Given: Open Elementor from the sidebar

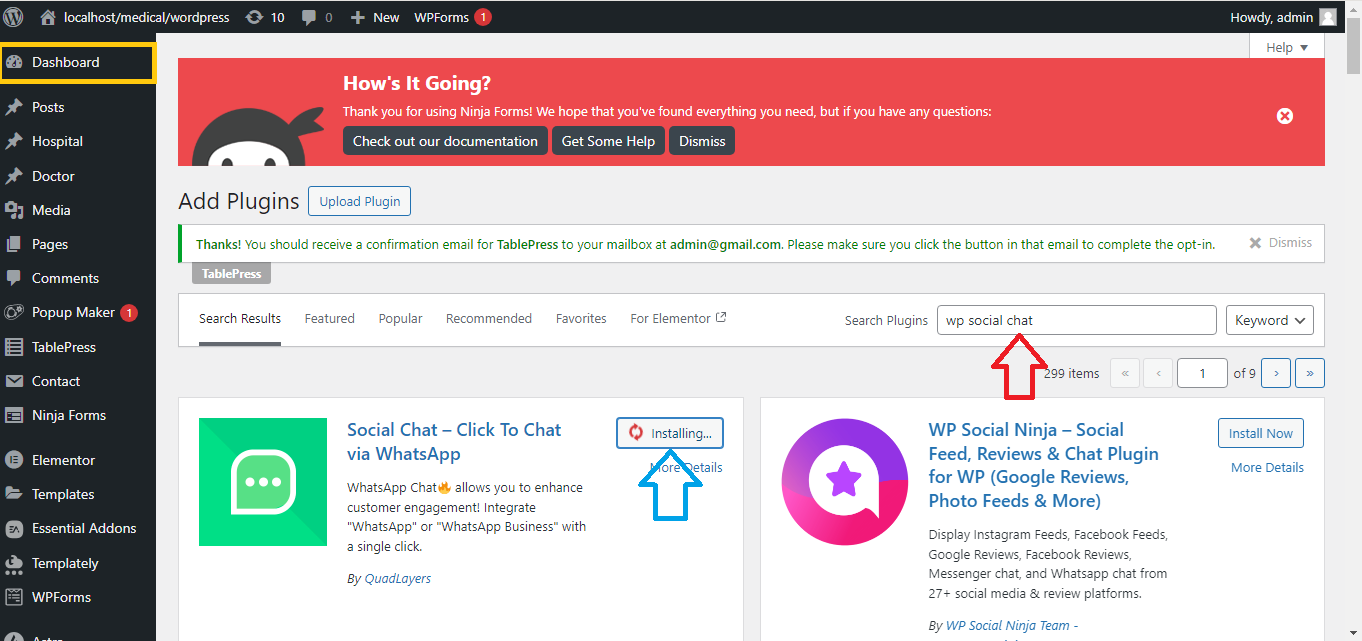Looking at the screenshot, I should 62,460.
